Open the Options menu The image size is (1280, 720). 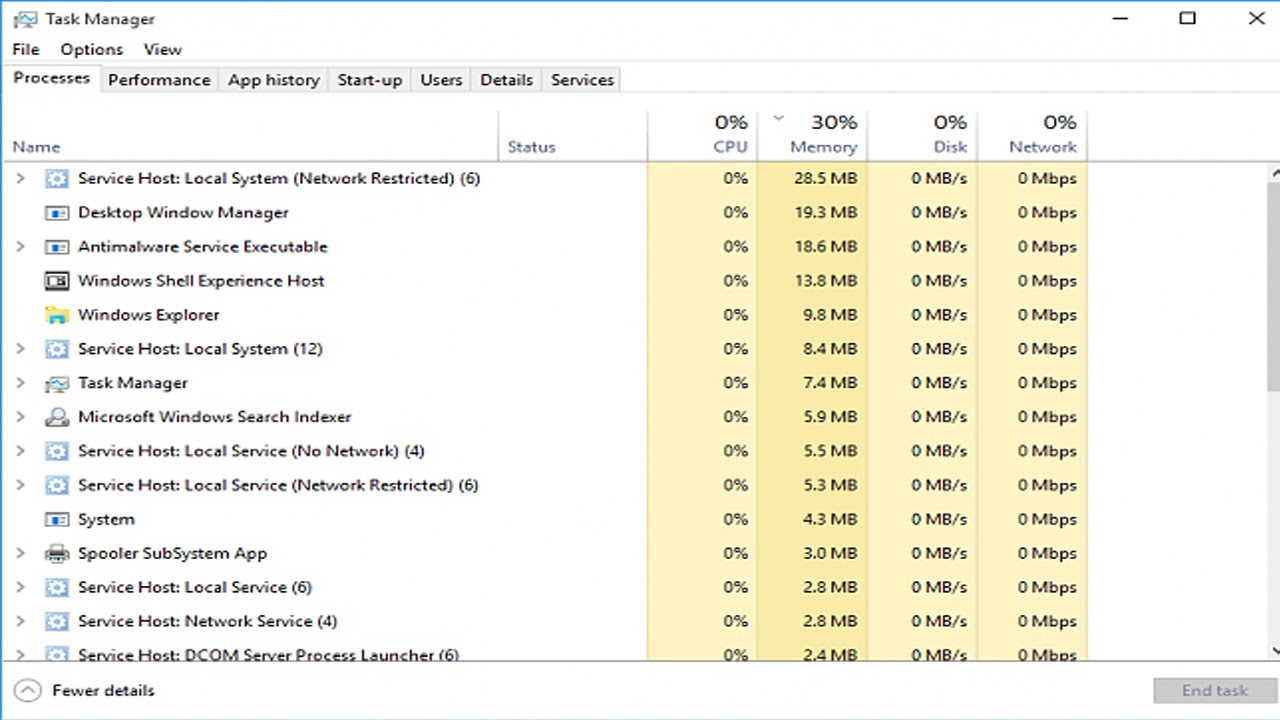(91, 49)
